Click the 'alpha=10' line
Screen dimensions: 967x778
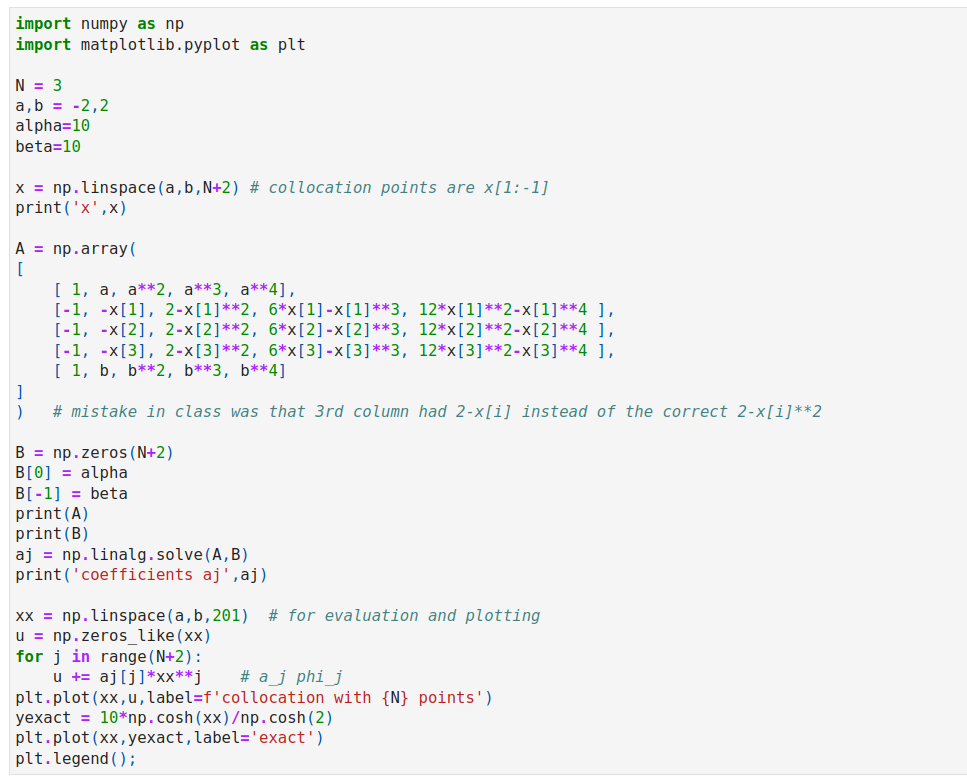(53, 126)
